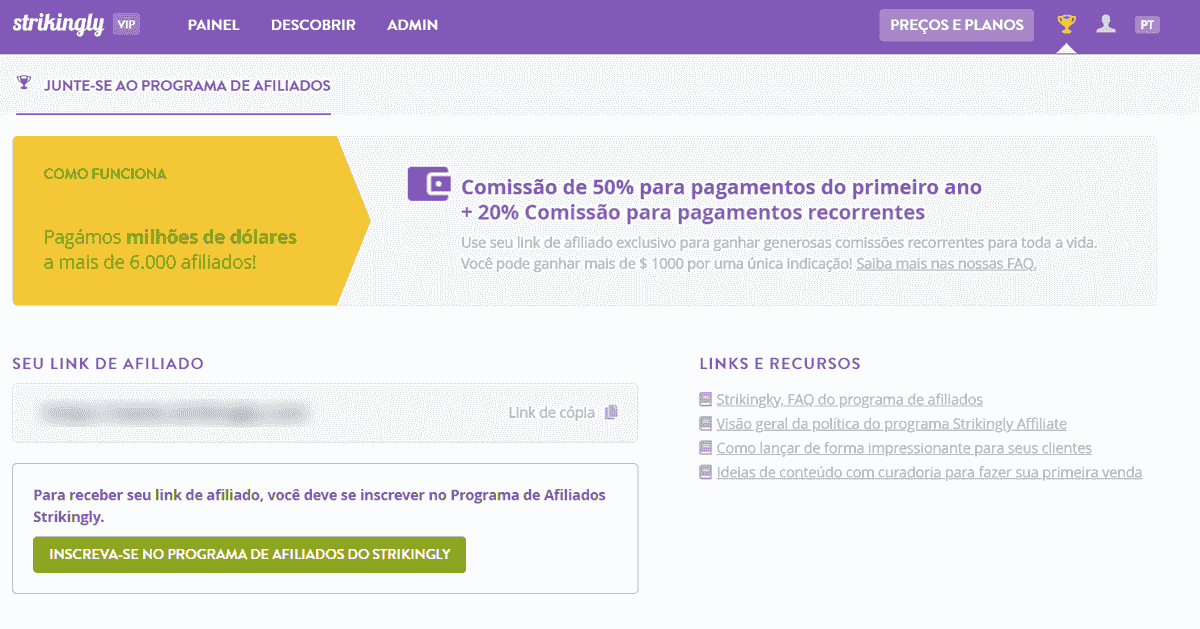This screenshot has height=629, width=1200.
Task: Click the document icon beside Ideias de conteúdo link
Action: (706, 472)
